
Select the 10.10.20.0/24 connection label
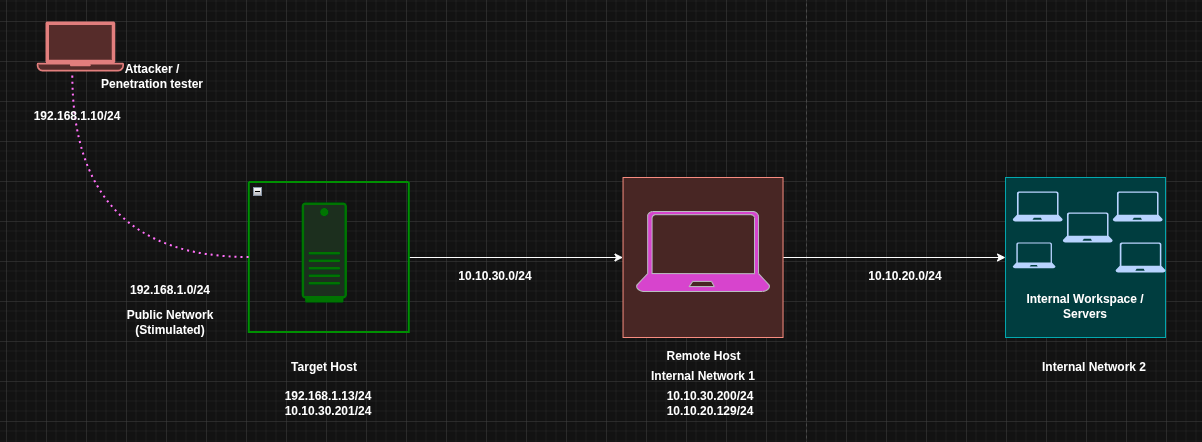click(x=904, y=276)
